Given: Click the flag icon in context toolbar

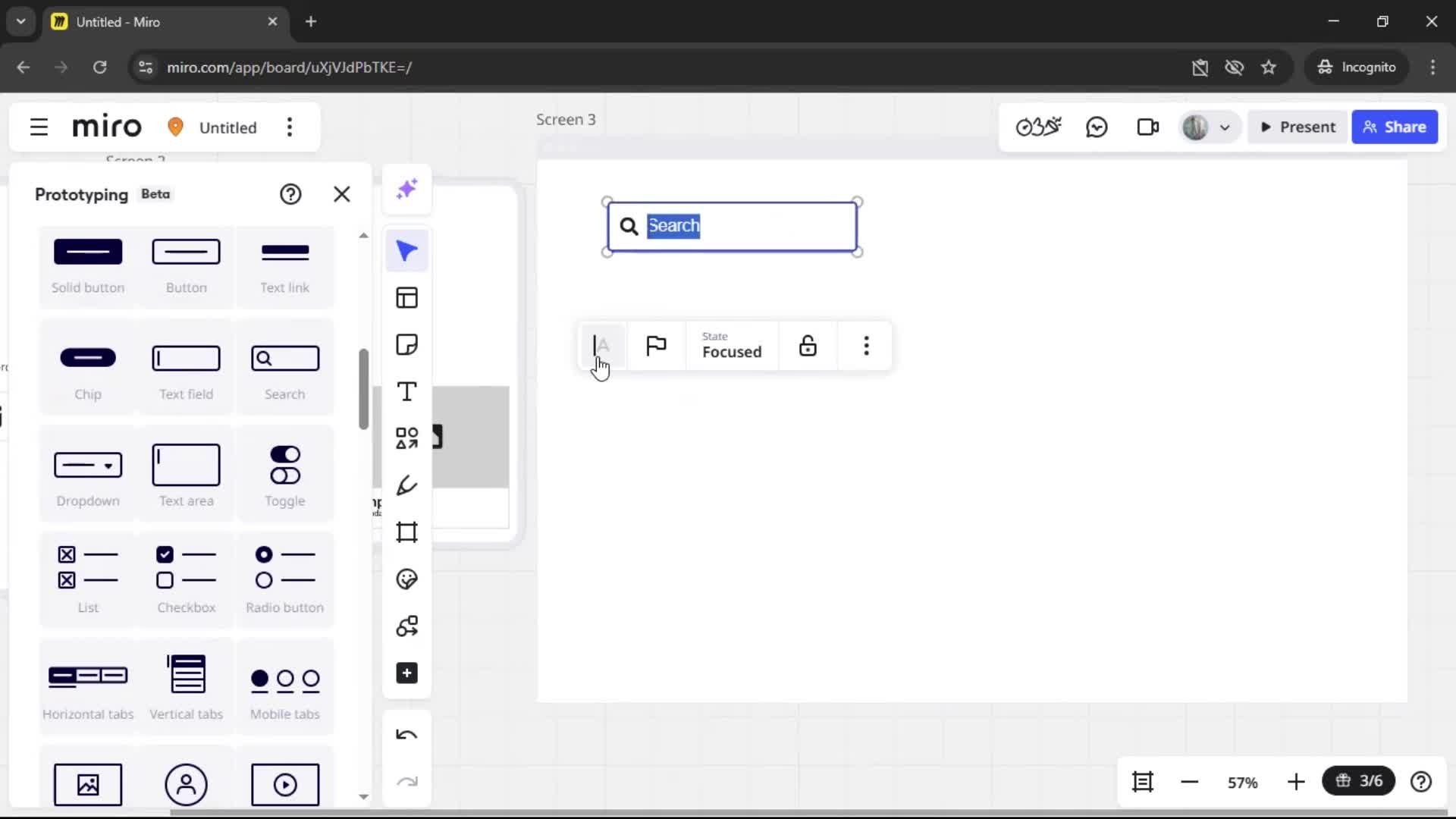Looking at the screenshot, I should (x=656, y=346).
